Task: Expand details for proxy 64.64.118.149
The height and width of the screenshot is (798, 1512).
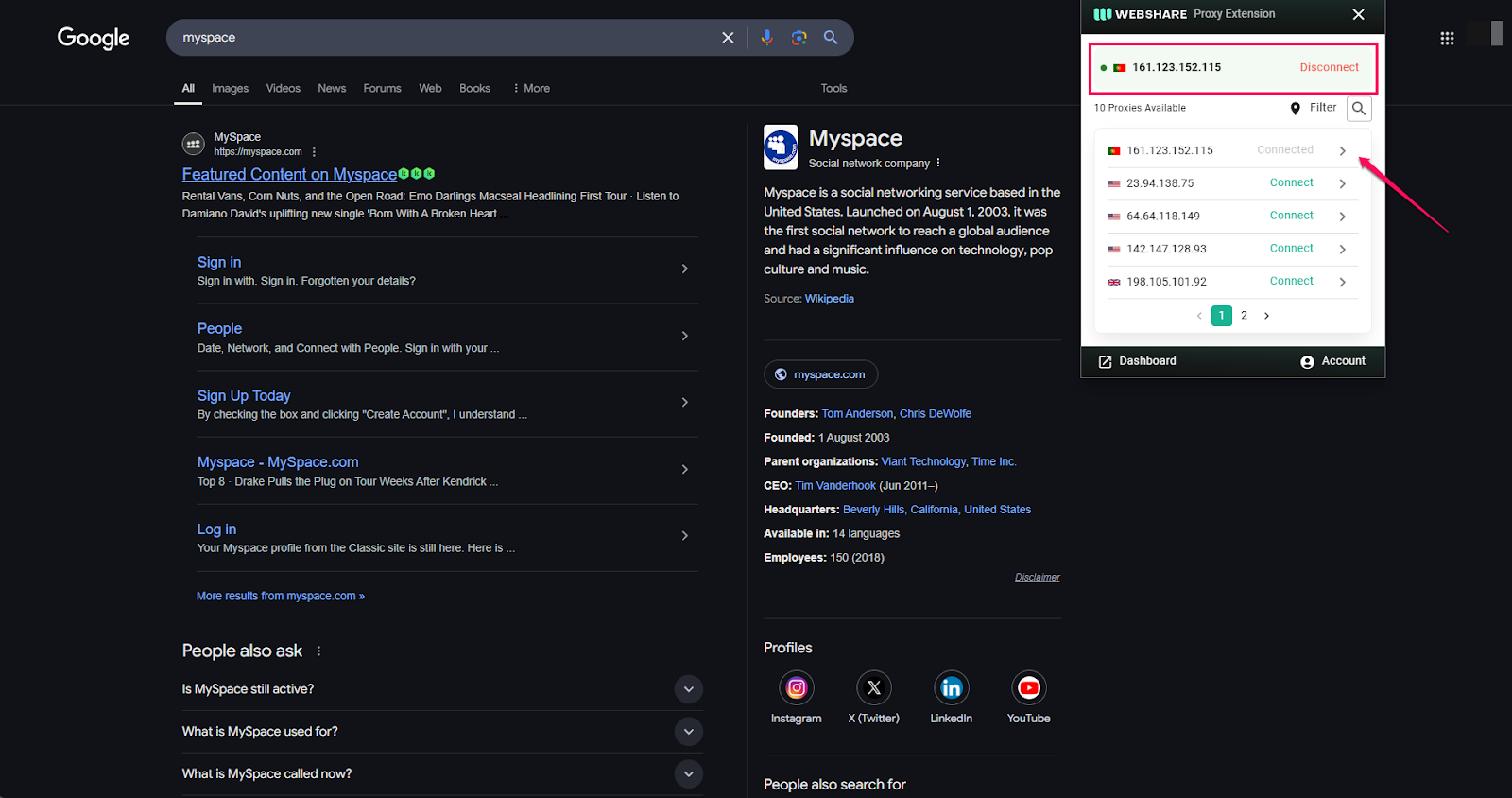Action: pos(1342,217)
